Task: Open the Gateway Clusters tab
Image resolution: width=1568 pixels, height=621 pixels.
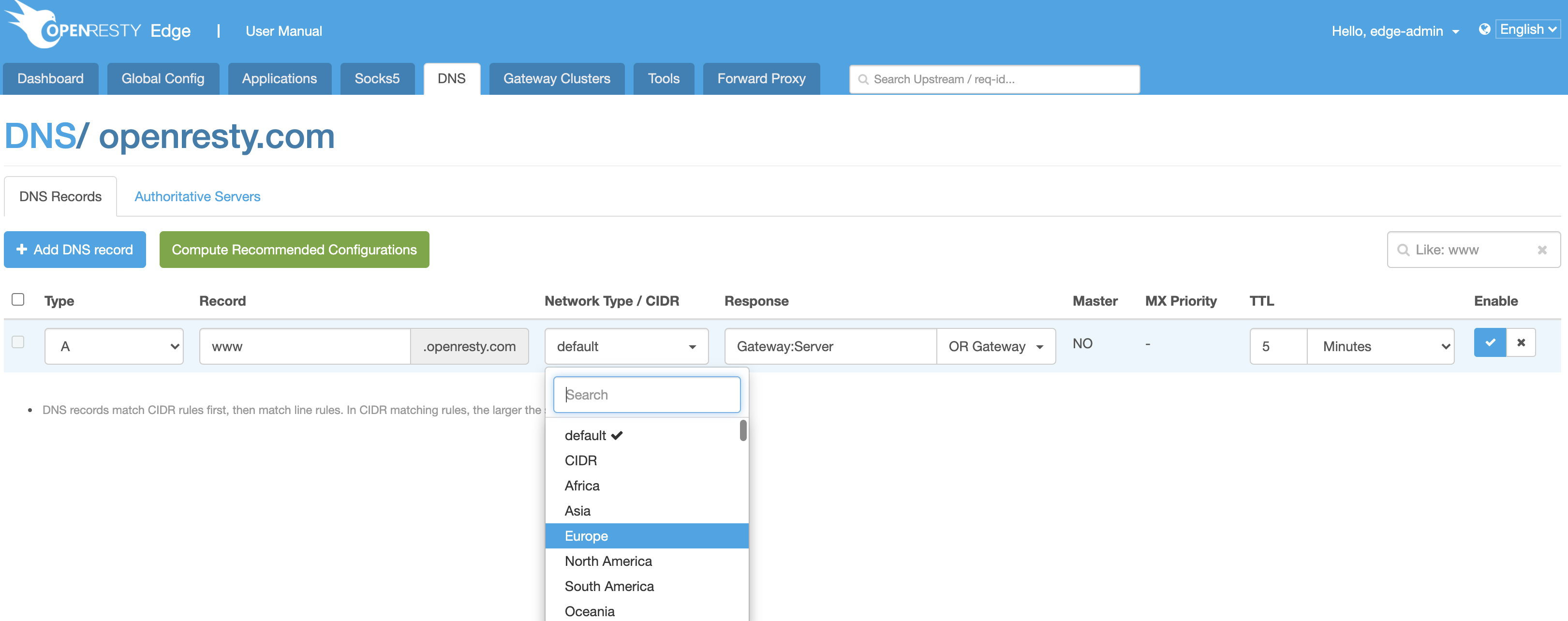Action: coord(556,78)
